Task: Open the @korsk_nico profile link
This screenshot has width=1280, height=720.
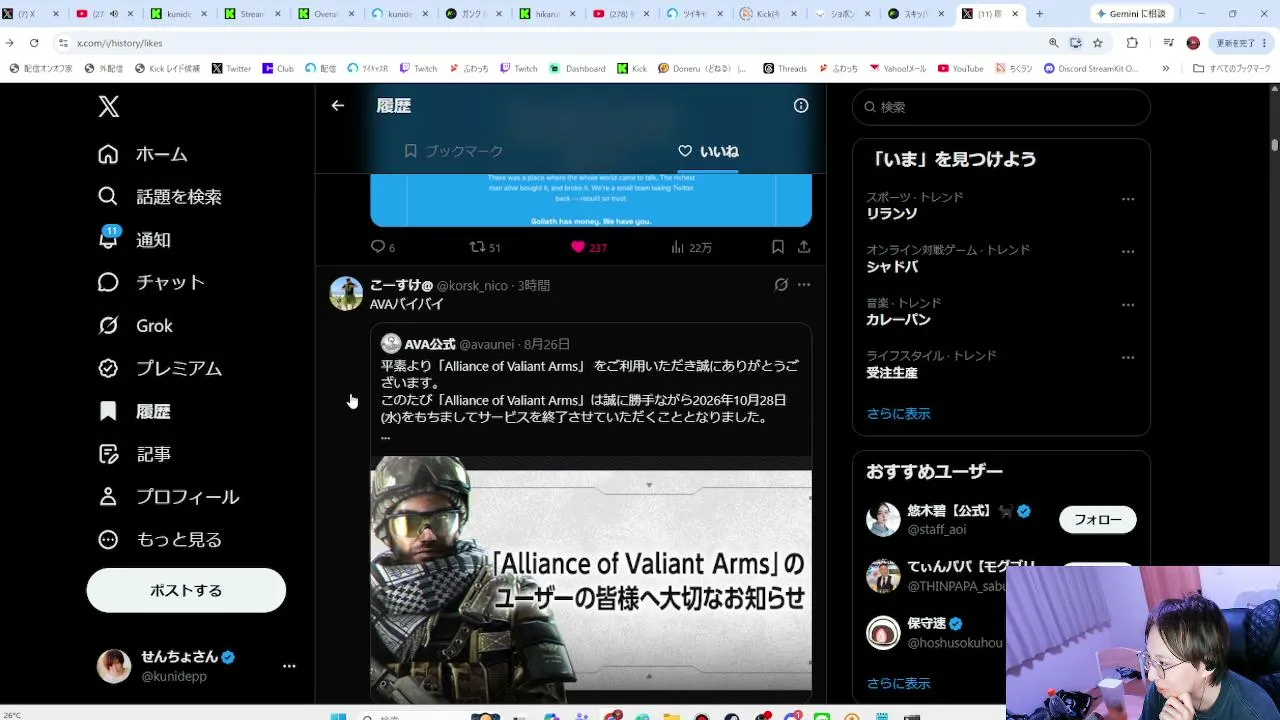Action: click(x=472, y=286)
